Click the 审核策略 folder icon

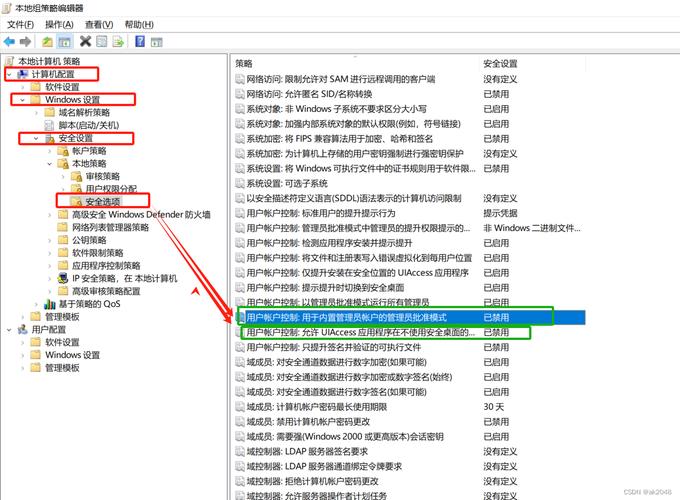tap(77, 176)
